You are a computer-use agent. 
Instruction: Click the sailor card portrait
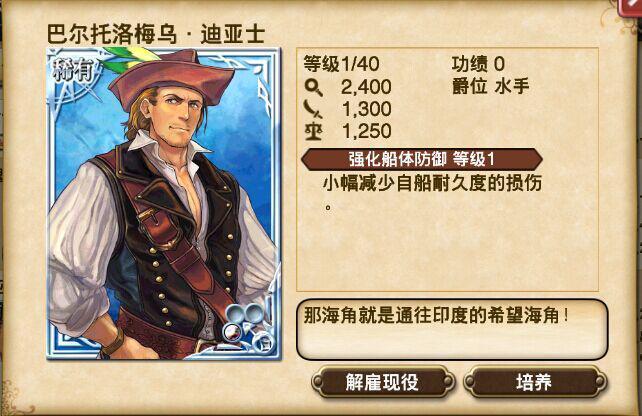[x=164, y=204]
